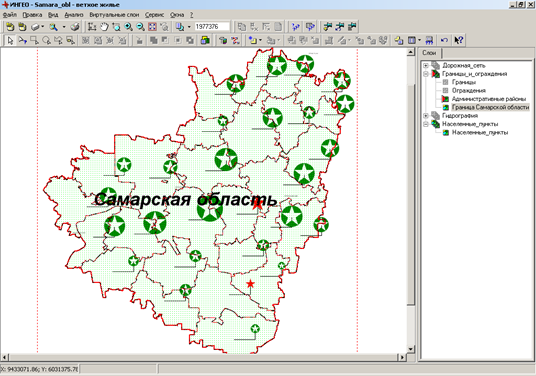Open the Анализ menu
536x376 pixels.
pyautogui.click(x=74, y=15)
